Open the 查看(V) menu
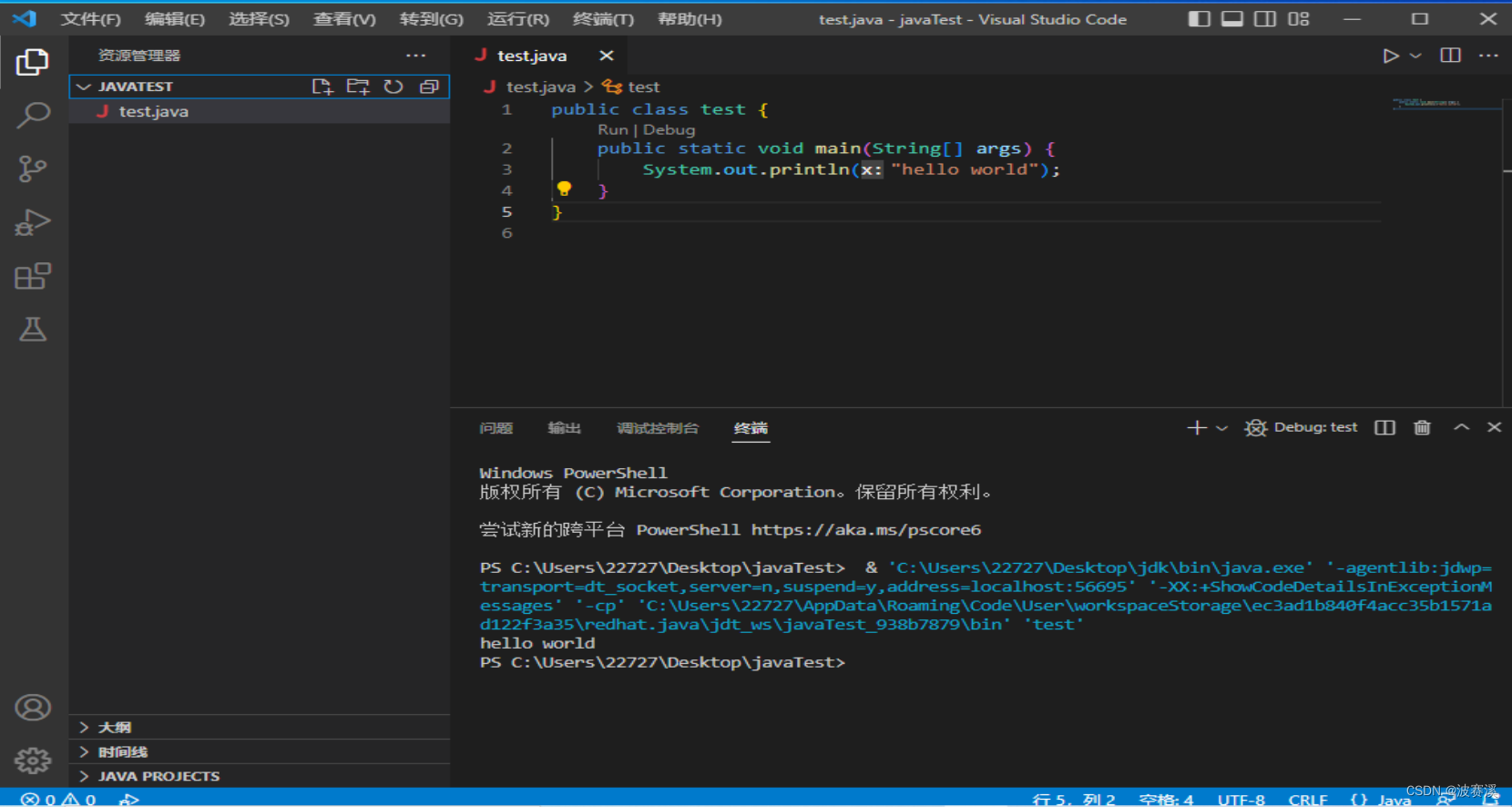Viewport: 1512px width, 807px height. point(344,19)
